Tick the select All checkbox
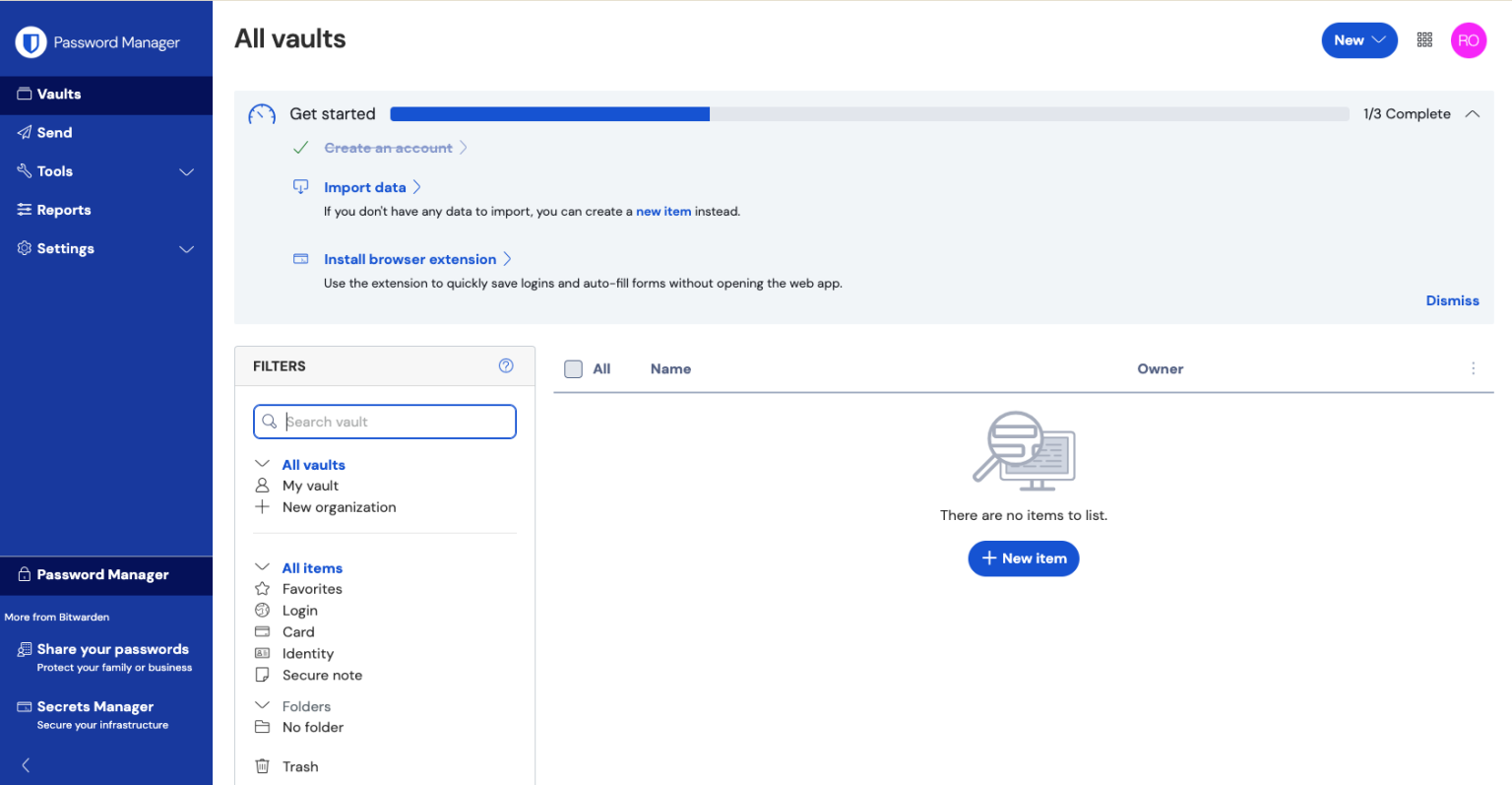 573,369
